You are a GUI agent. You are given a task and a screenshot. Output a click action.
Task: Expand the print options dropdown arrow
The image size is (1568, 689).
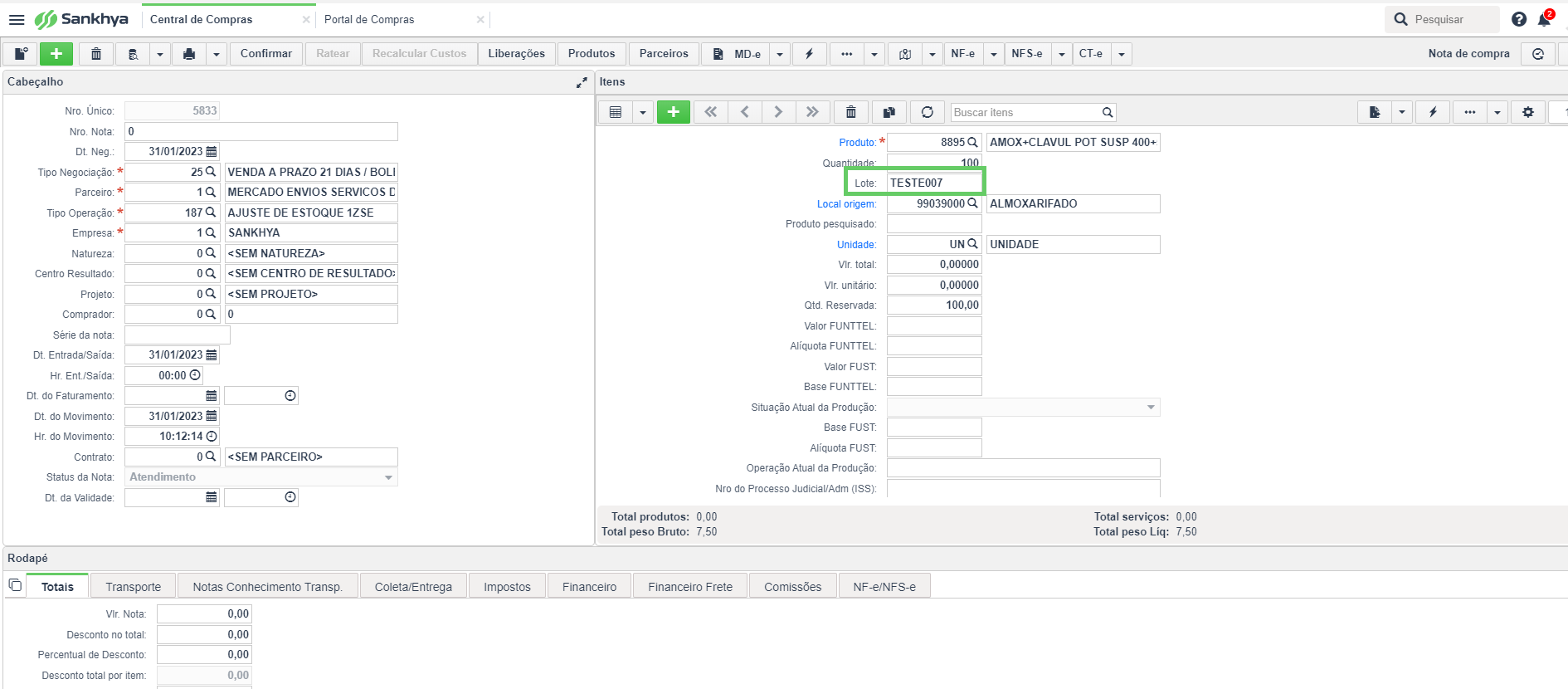(x=216, y=53)
